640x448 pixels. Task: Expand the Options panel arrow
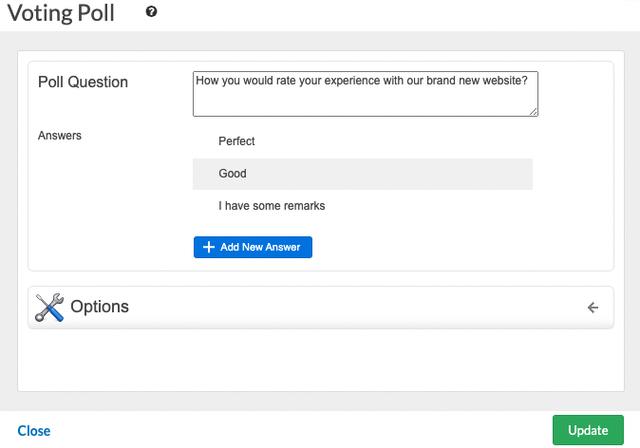click(x=593, y=307)
